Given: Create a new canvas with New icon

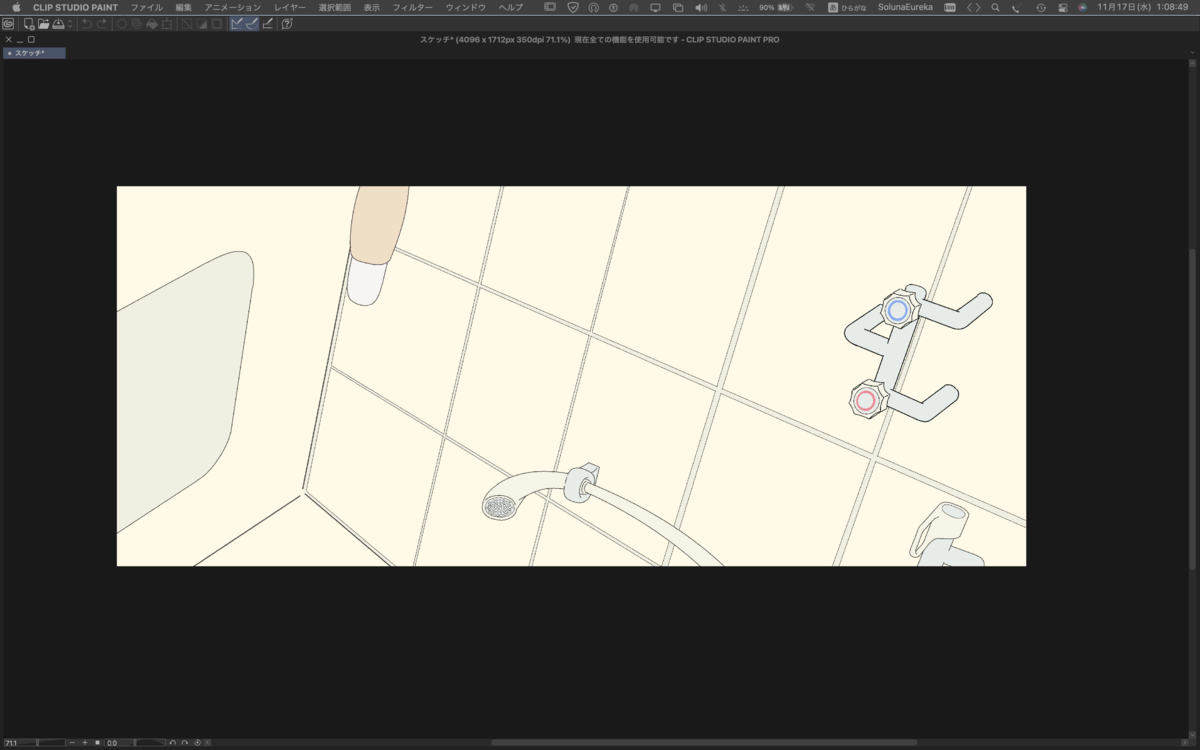Looking at the screenshot, I should pyautogui.click(x=29, y=24).
